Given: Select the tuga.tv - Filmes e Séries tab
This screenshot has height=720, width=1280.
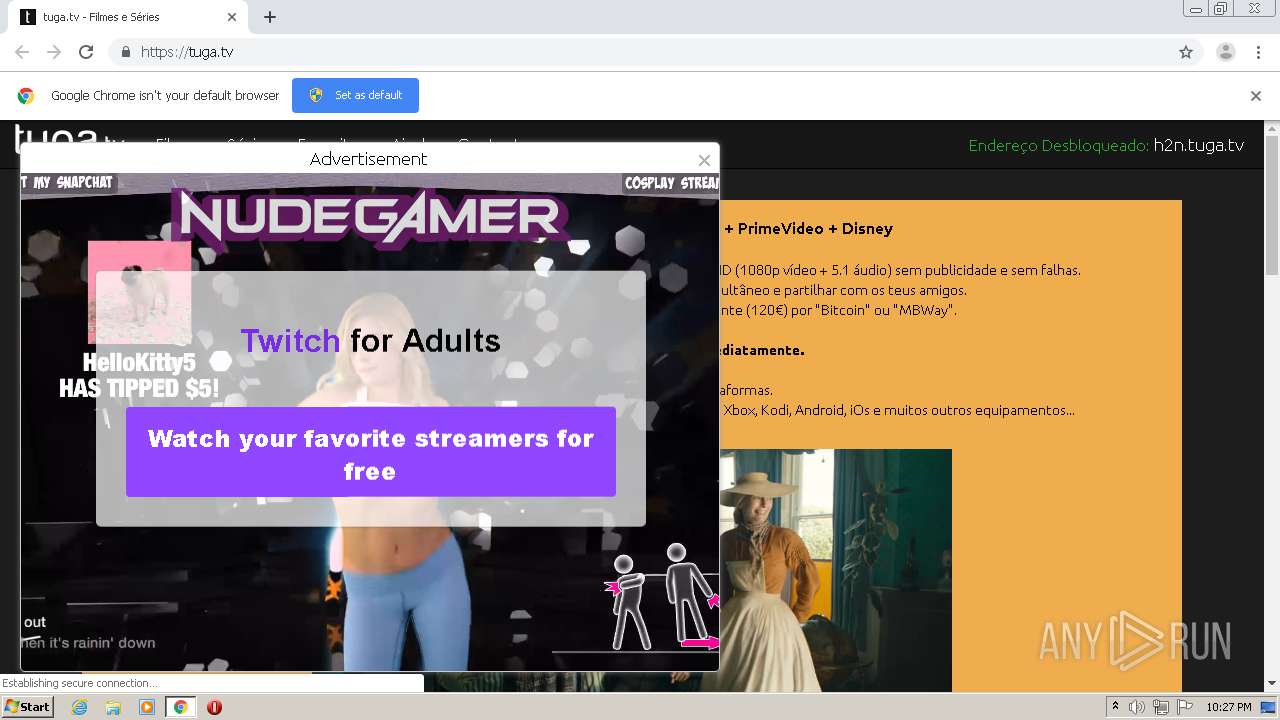Looking at the screenshot, I should click(x=127, y=17).
